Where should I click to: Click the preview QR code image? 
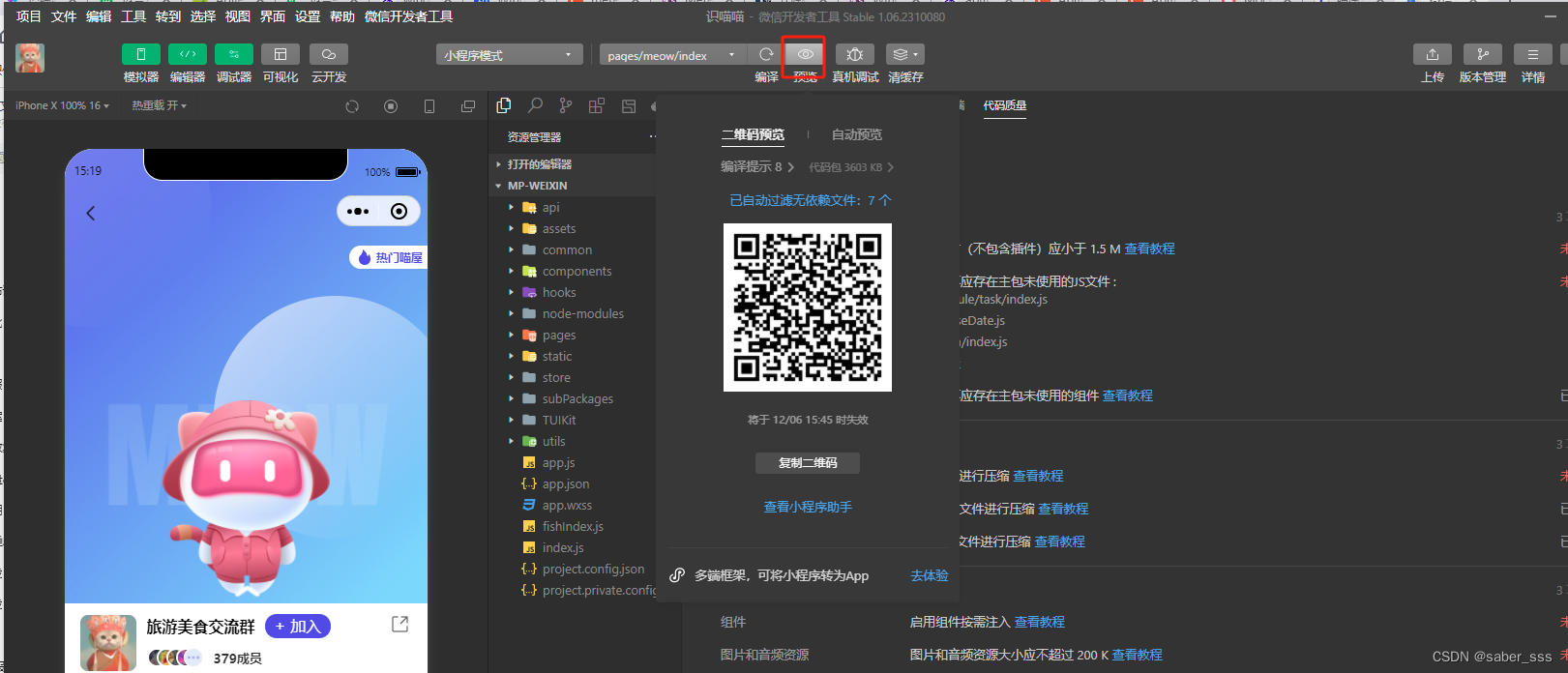coord(808,307)
